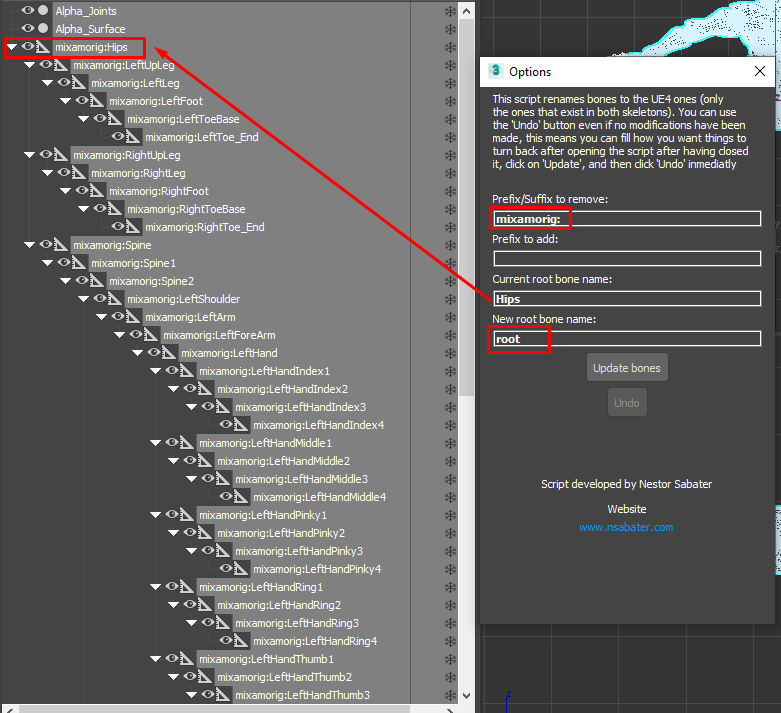Screen dimensions: 781x713
Task: Collapse the mixamorig:LeftUpLeg node
Action: pos(29,65)
